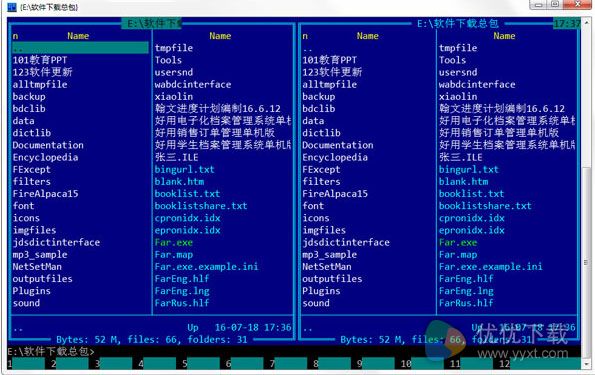Select Far.exe in left panel
The width and height of the screenshot is (595, 375).
pyautogui.click(x=174, y=242)
